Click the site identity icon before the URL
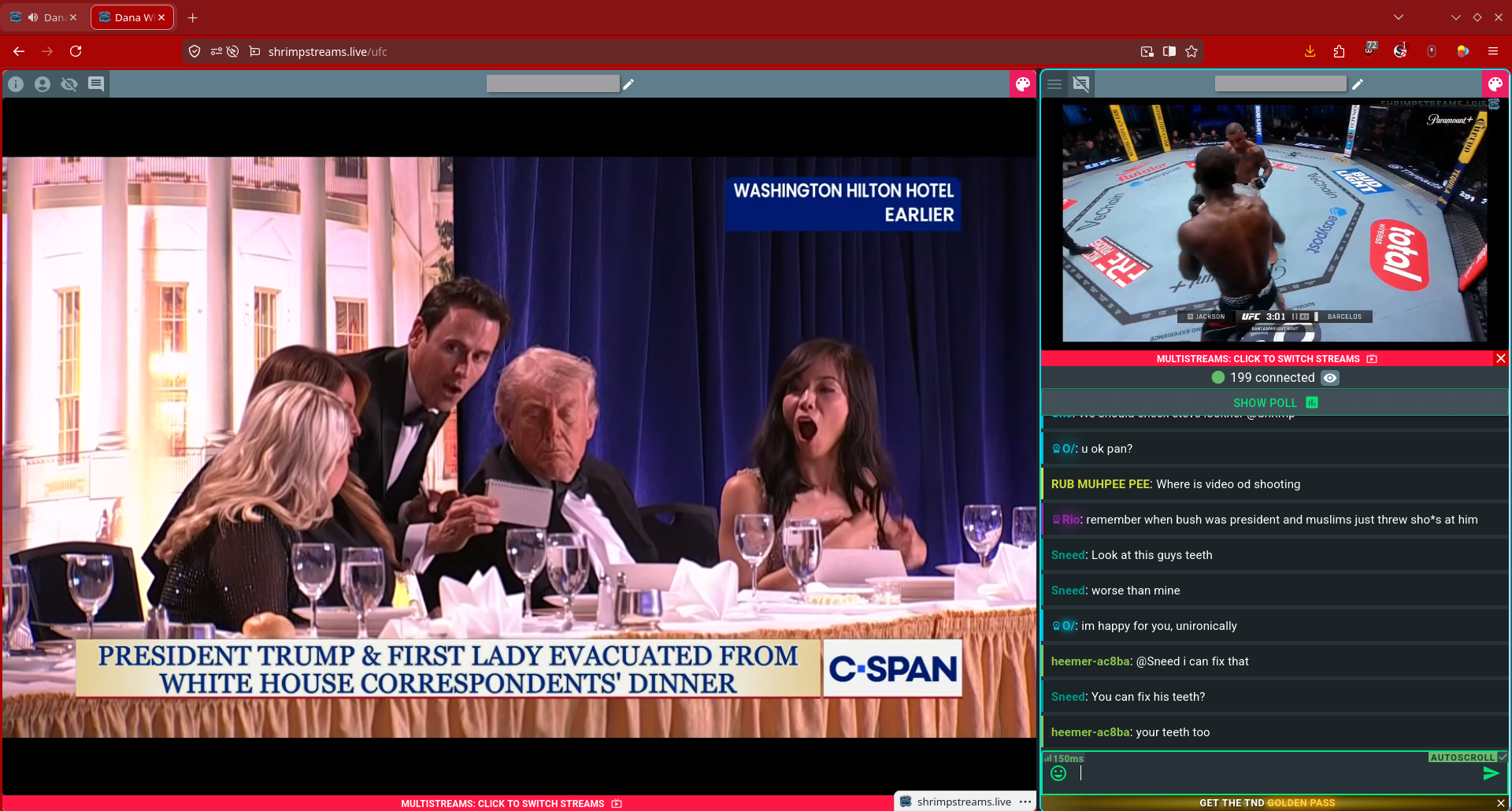This screenshot has width=1512, height=811. [254, 51]
